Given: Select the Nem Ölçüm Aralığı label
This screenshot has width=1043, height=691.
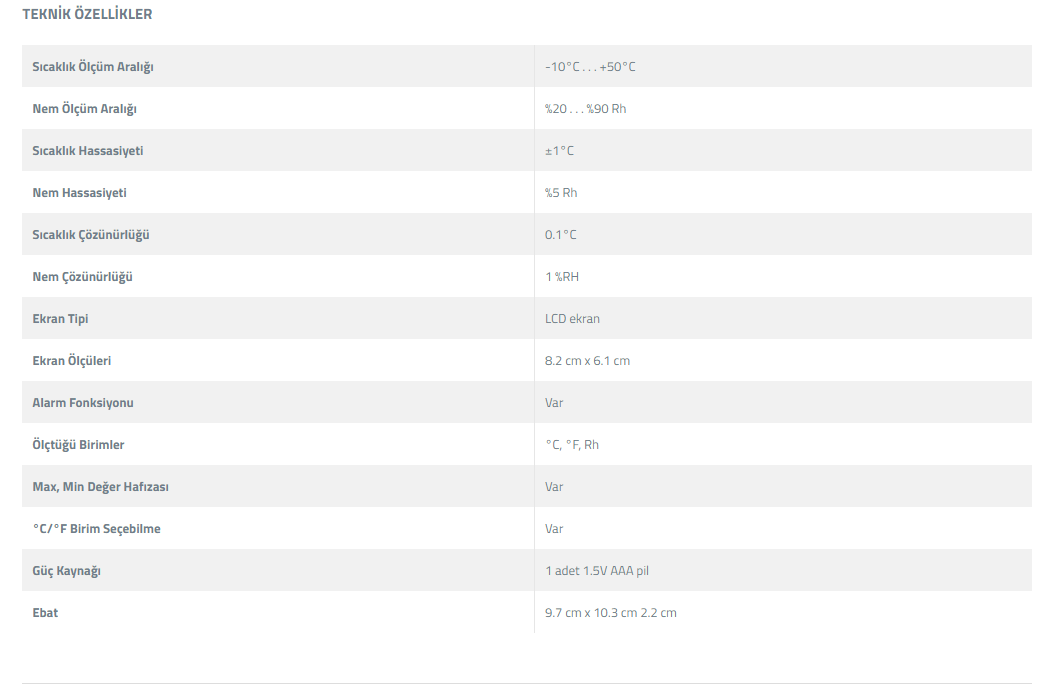Looking at the screenshot, I should 84,109.
